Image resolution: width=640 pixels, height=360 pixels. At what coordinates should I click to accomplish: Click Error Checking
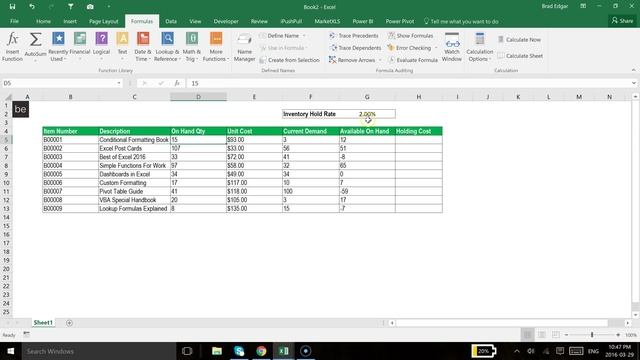pyautogui.click(x=409, y=48)
